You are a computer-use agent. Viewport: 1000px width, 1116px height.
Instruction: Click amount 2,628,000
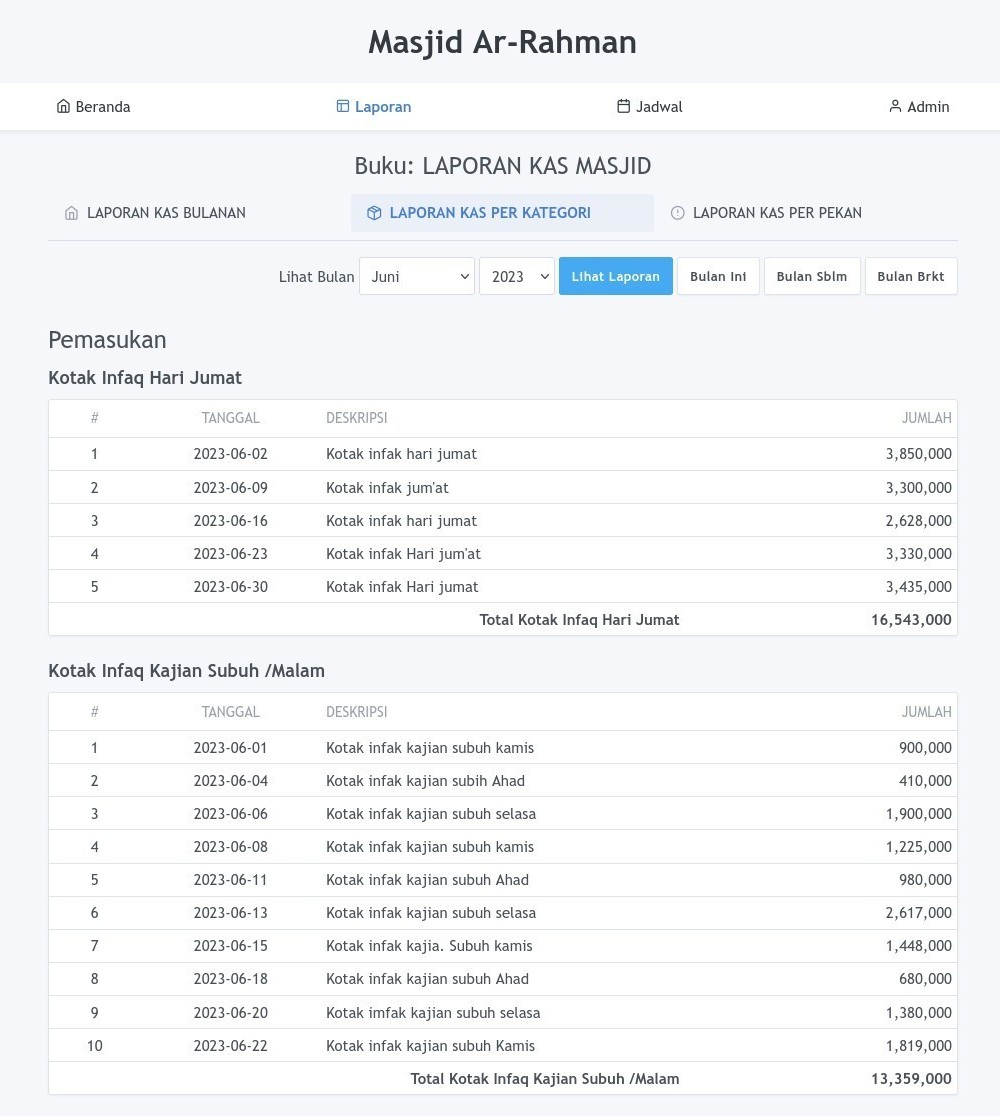click(x=918, y=521)
